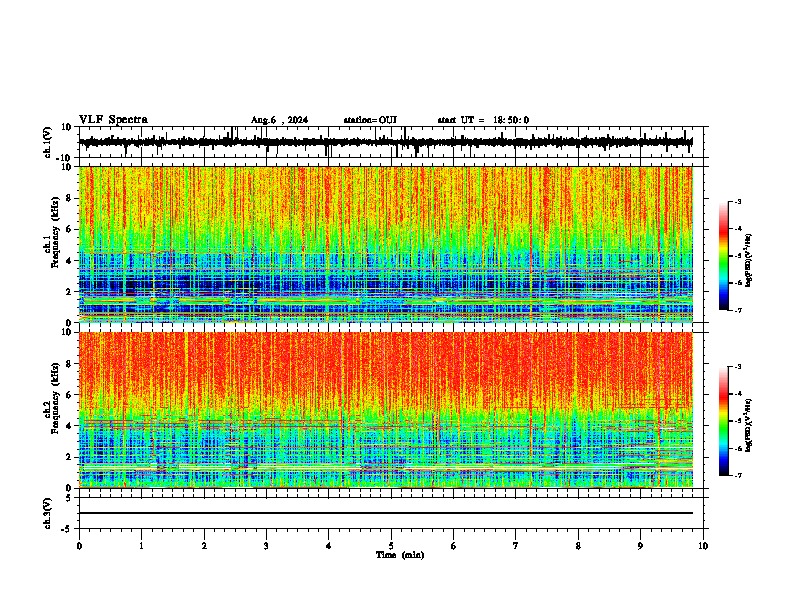Click time axis tick label 10
792x612 pixels.
[703, 546]
